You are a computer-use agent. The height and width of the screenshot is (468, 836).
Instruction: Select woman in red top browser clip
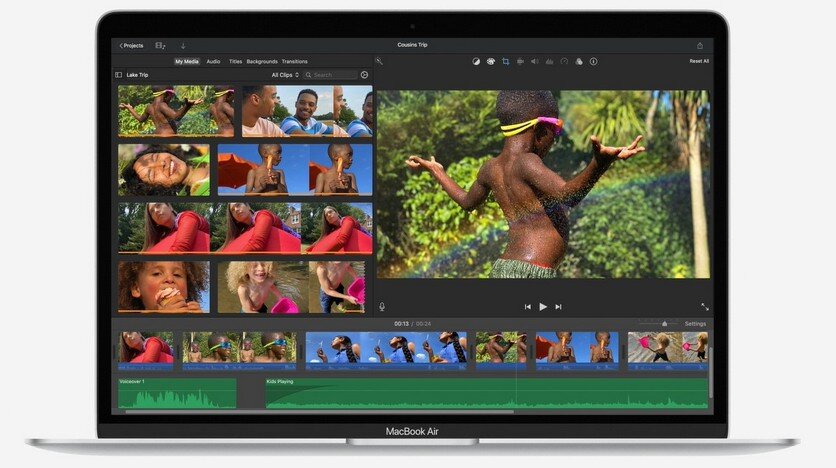pos(245,228)
